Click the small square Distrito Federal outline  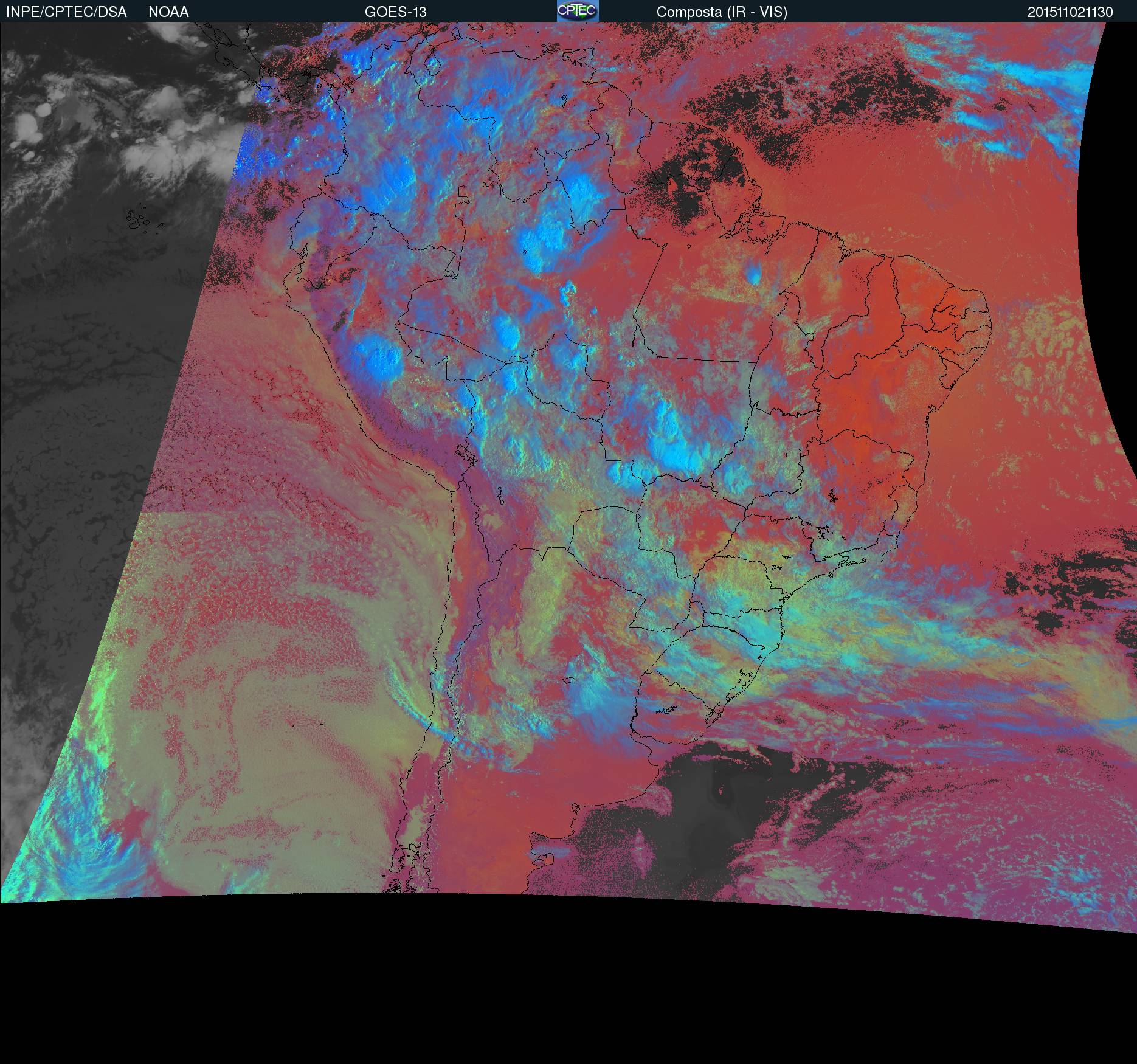pos(793,453)
